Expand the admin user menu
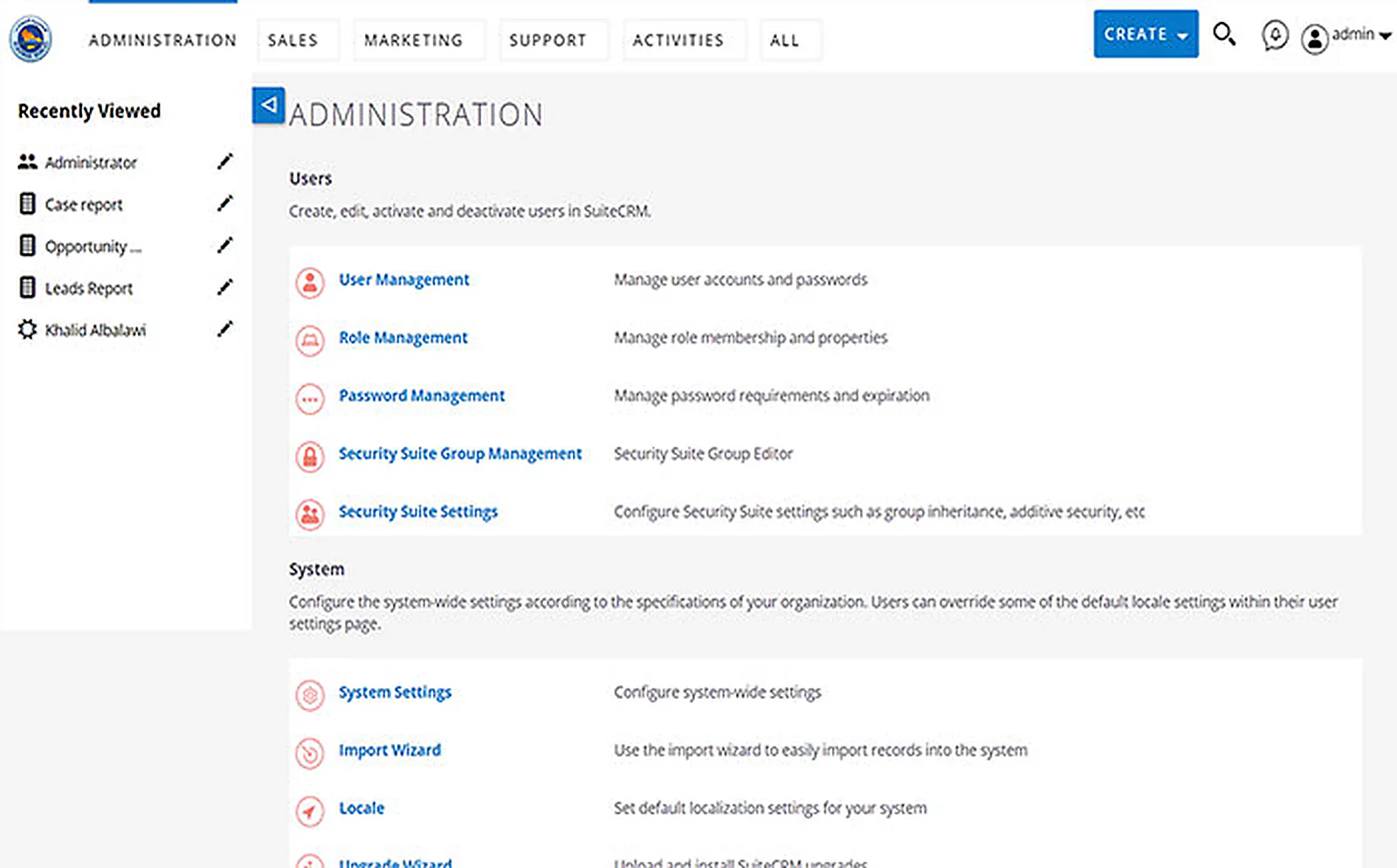This screenshot has height=868, width=1397. pyautogui.click(x=1362, y=35)
